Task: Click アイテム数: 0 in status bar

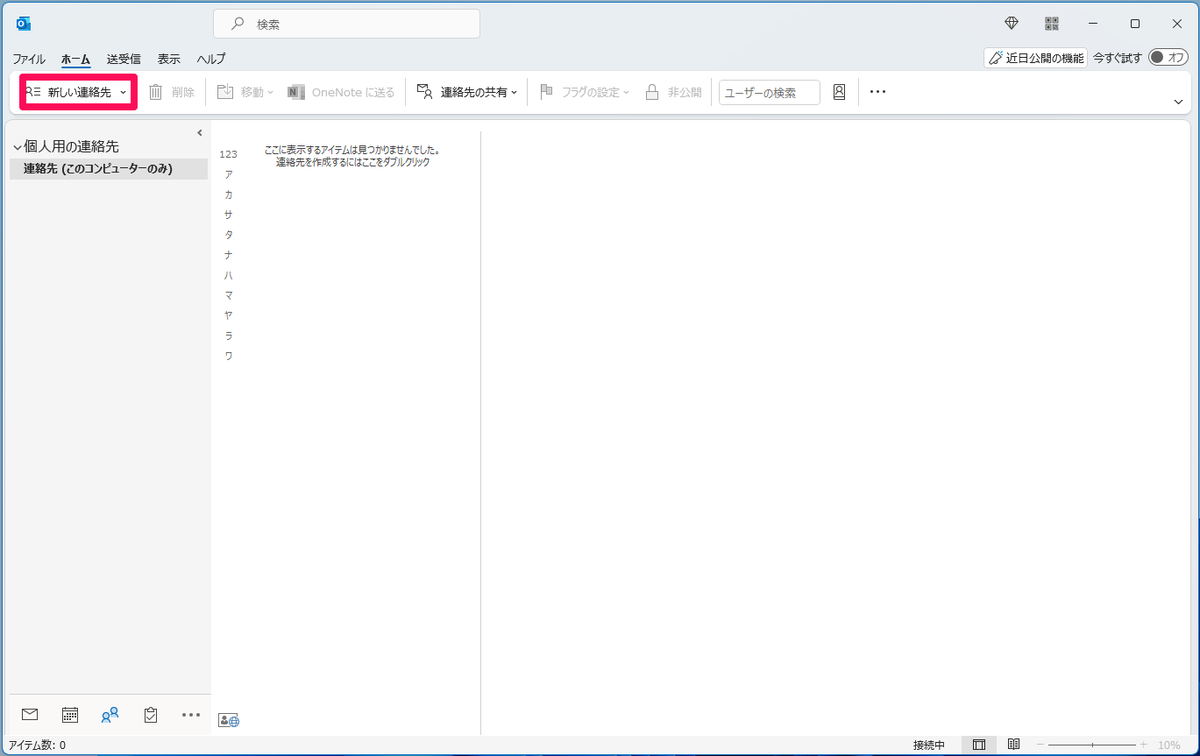Action: tap(37, 745)
